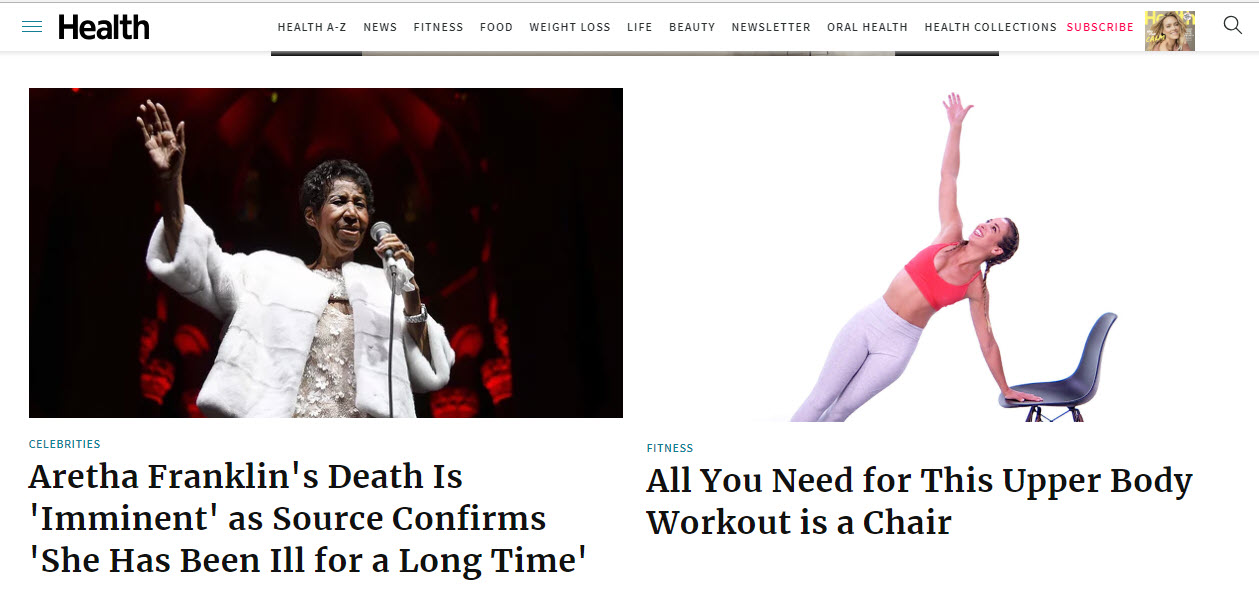The image size is (1259, 594).
Task: Open Health Collections
Action: point(991,27)
